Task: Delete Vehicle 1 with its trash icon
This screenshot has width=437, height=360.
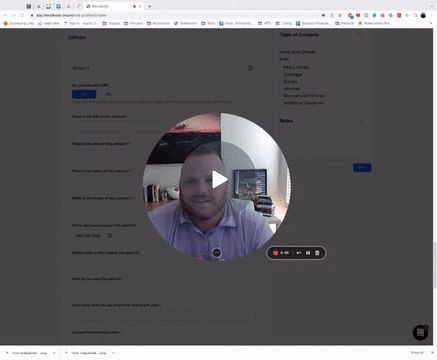Action: pyautogui.click(x=250, y=68)
